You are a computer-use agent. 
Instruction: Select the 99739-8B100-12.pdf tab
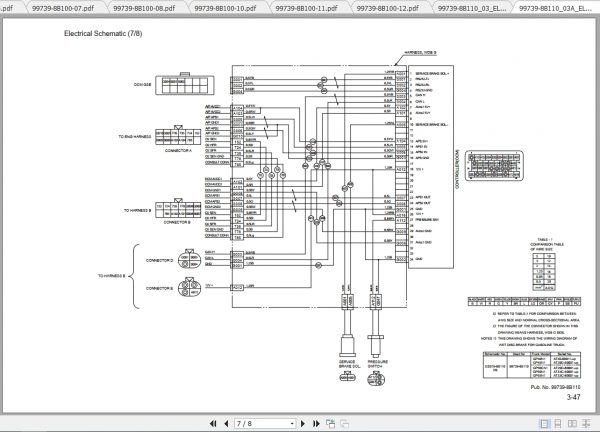tap(387, 8)
